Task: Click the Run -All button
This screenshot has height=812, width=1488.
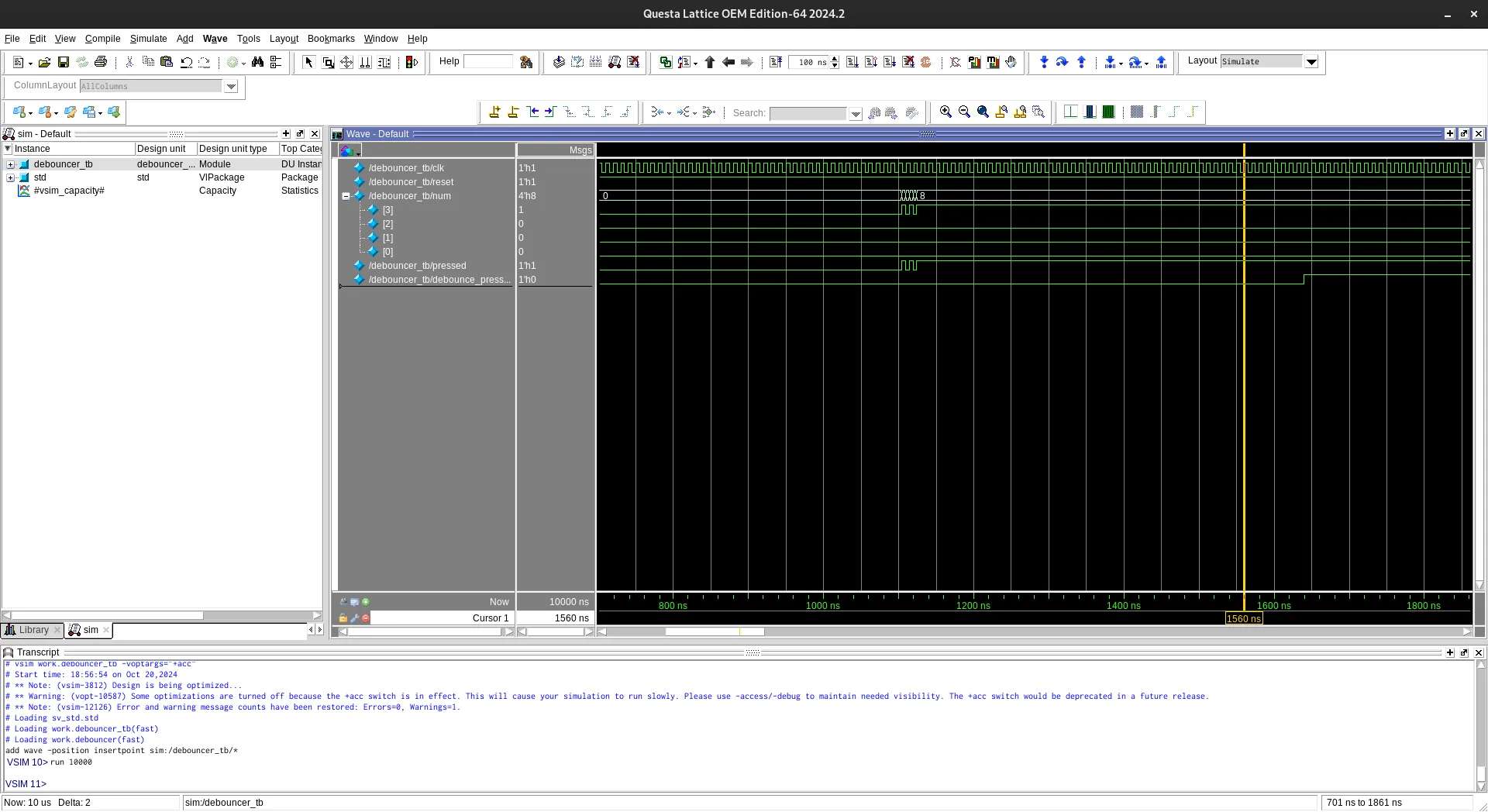Action: (889, 62)
